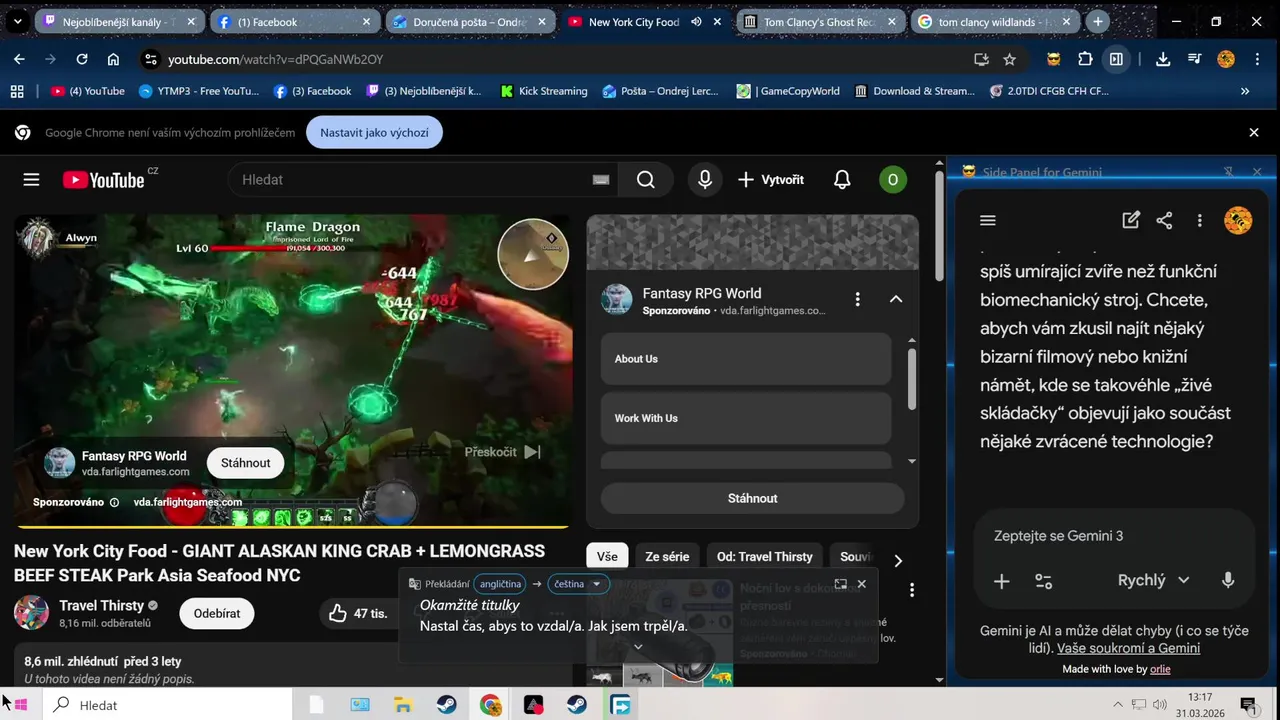Open the green O account avatar

pyautogui.click(x=892, y=180)
